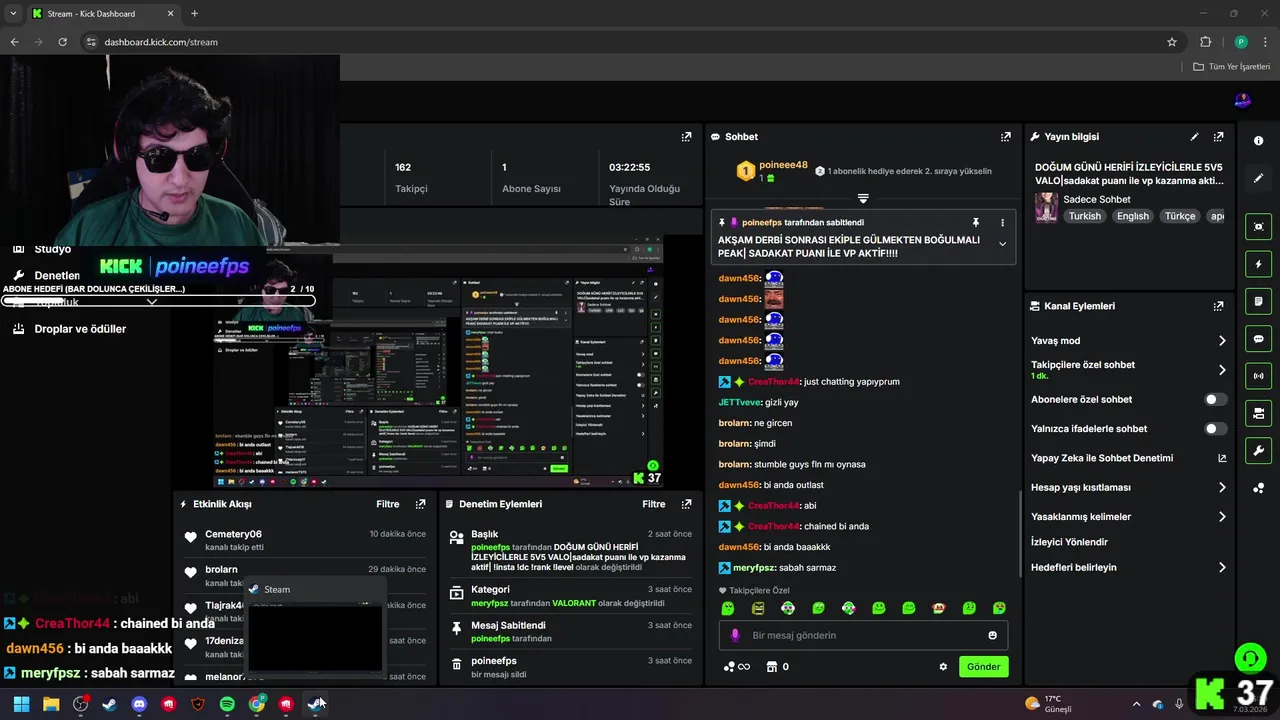
Task: Toggle wrench stream info widget in sidebar
Action: point(1258,451)
